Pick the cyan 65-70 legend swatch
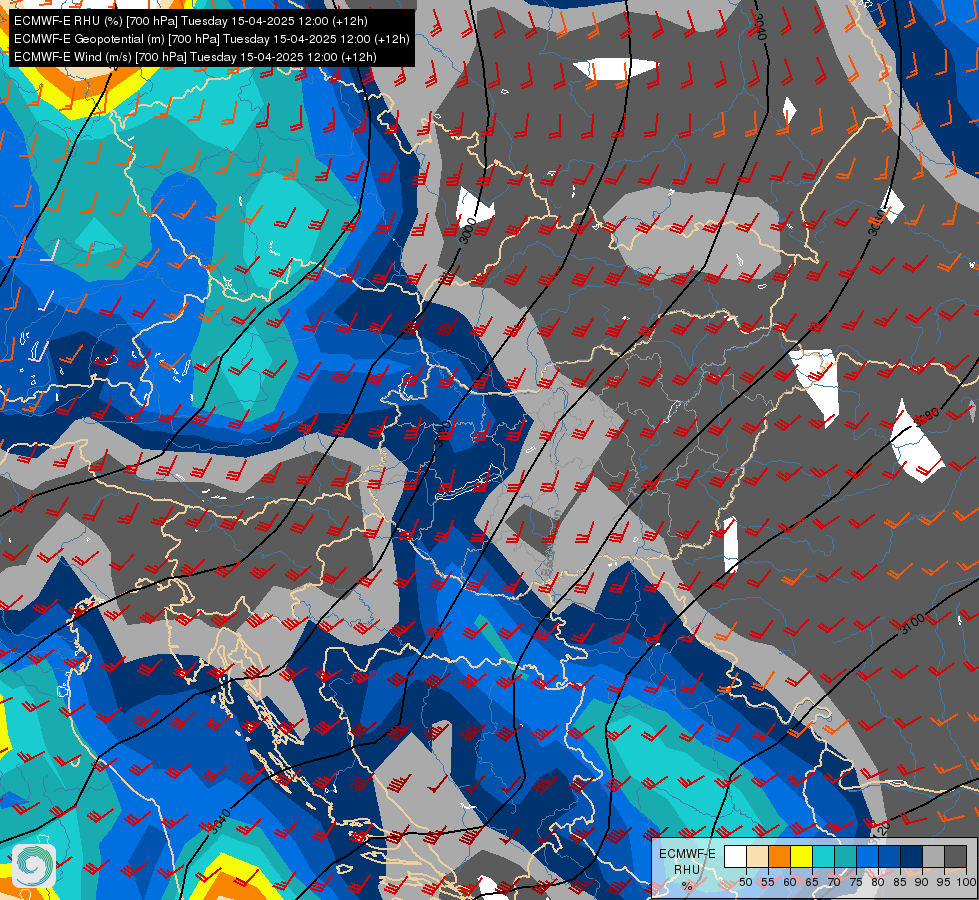This screenshot has width=979, height=900. pyautogui.click(x=824, y=856)
